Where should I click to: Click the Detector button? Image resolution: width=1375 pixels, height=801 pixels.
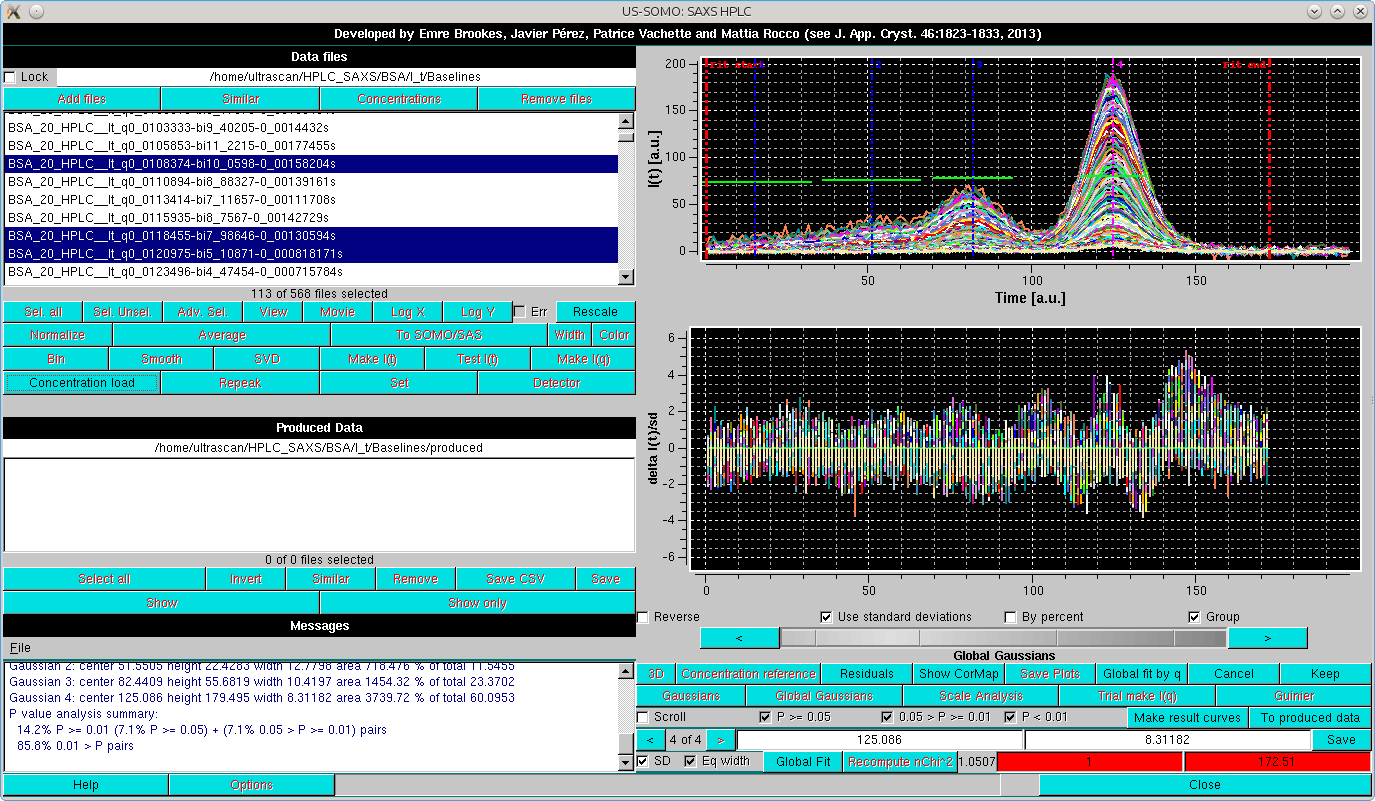point(557,383)
